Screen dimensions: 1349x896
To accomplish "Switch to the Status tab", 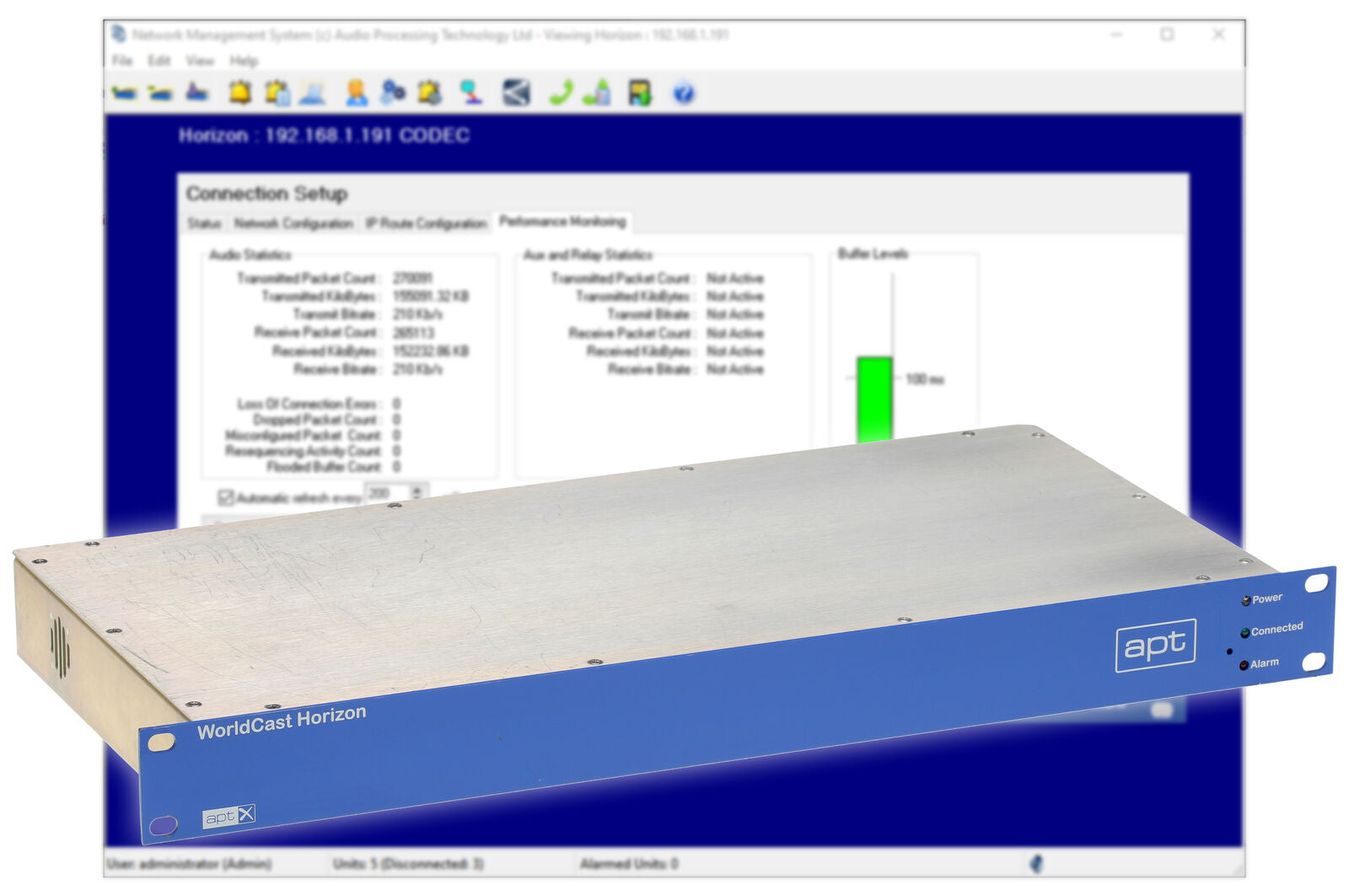I will tap(205, 223).
